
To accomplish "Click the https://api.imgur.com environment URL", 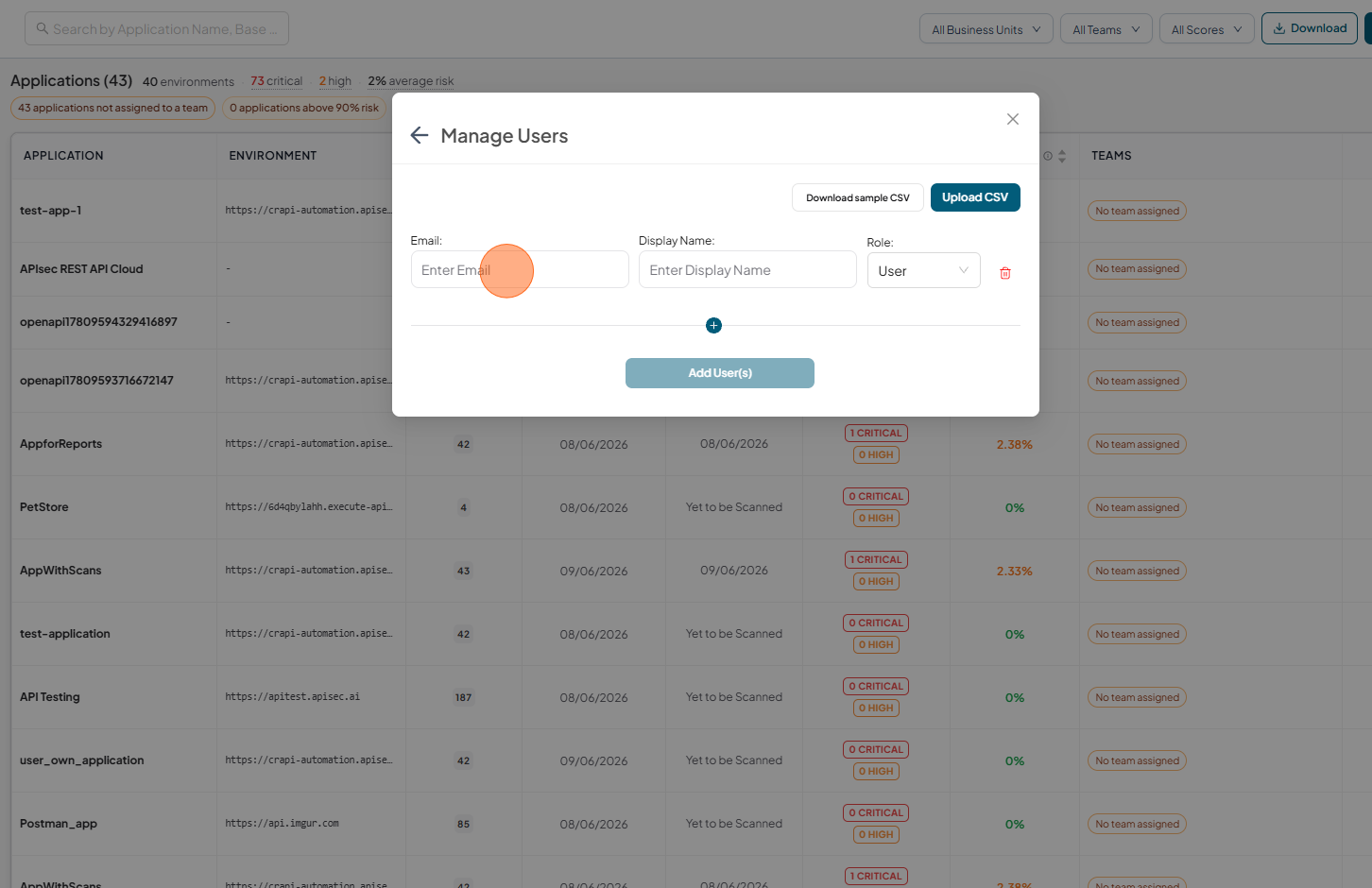I will (282, 824).
